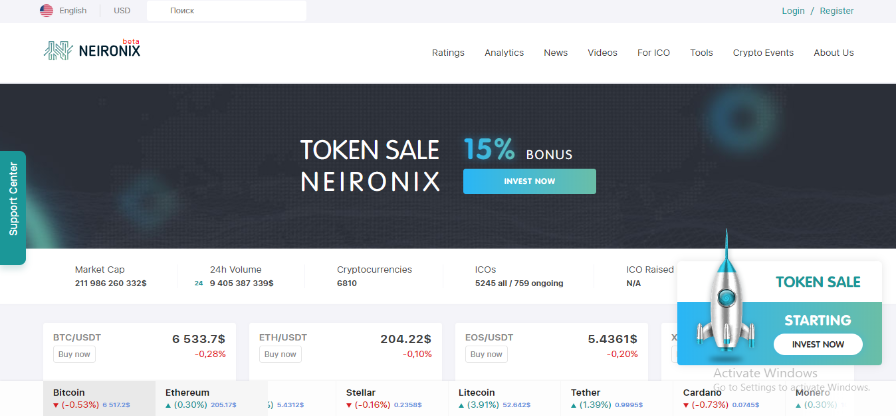The height and width of the screenshot is (416, 896).
Task: Click the Login link
Action: pos(793,10)
